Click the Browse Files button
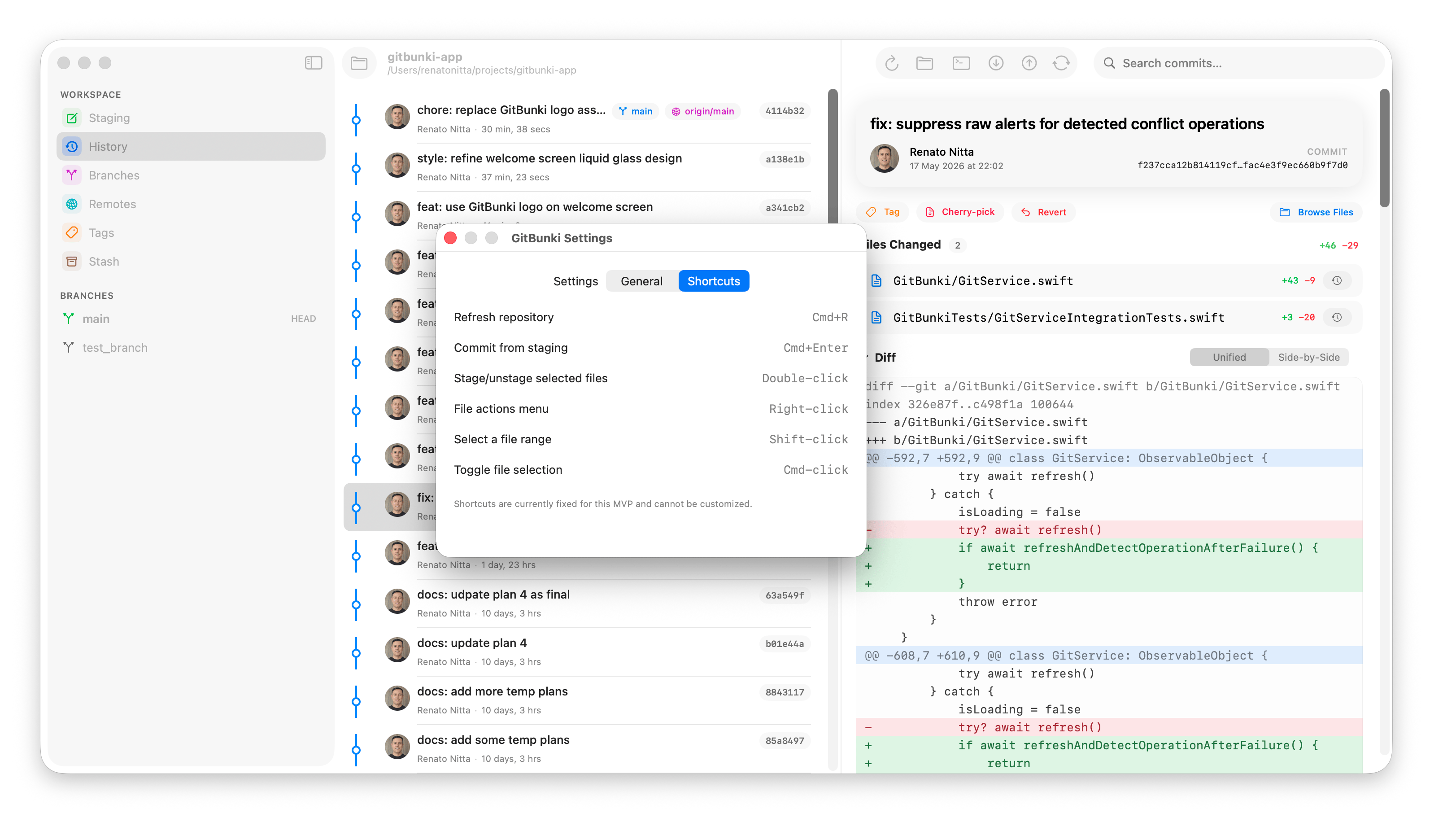 1317,212
